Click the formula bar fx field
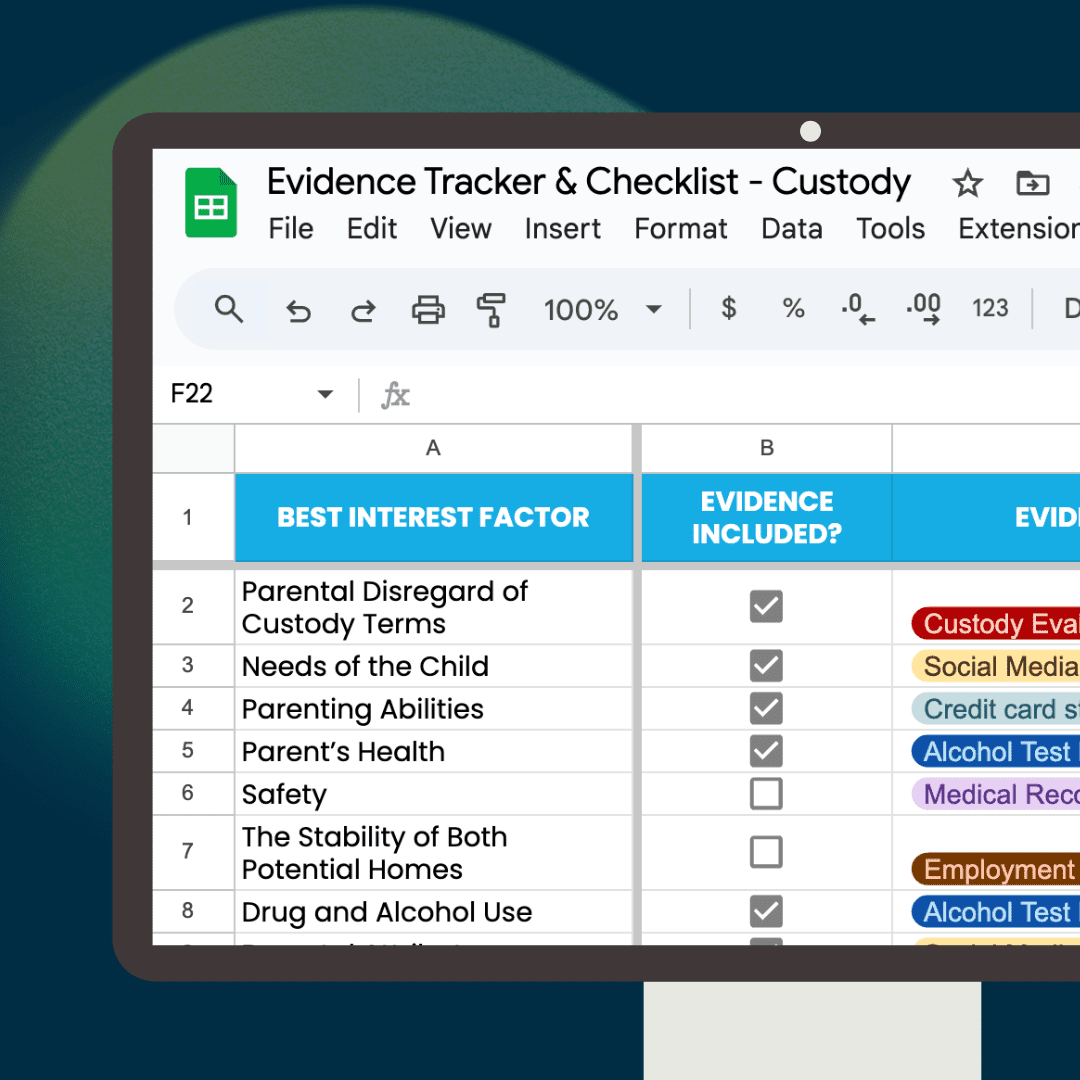 pos(396,394)
